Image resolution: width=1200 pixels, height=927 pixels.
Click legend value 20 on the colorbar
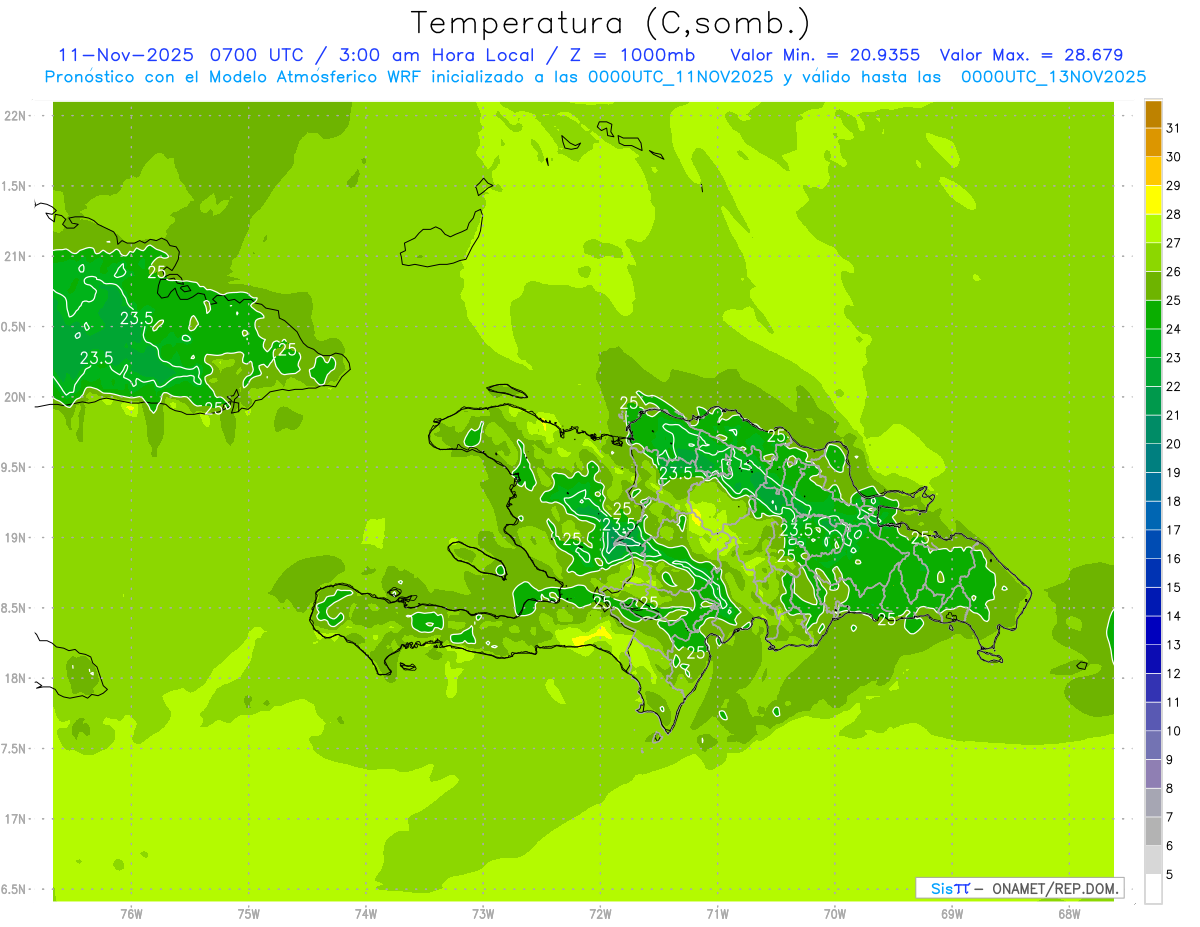pos(1174,444)
